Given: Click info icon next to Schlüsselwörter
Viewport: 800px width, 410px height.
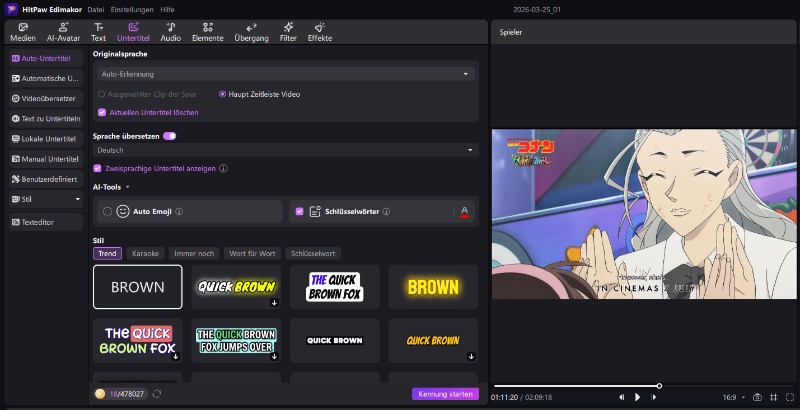Looking at the screenshot, I should [386, 211].
